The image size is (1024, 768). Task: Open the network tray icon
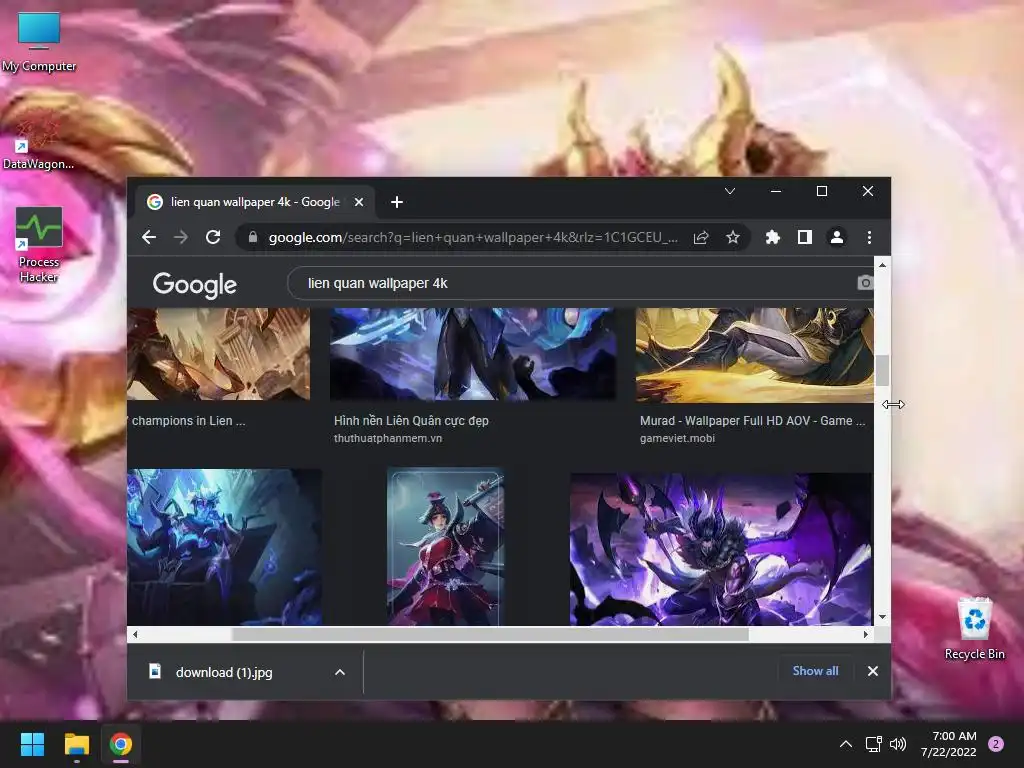[x=873, y=744]
